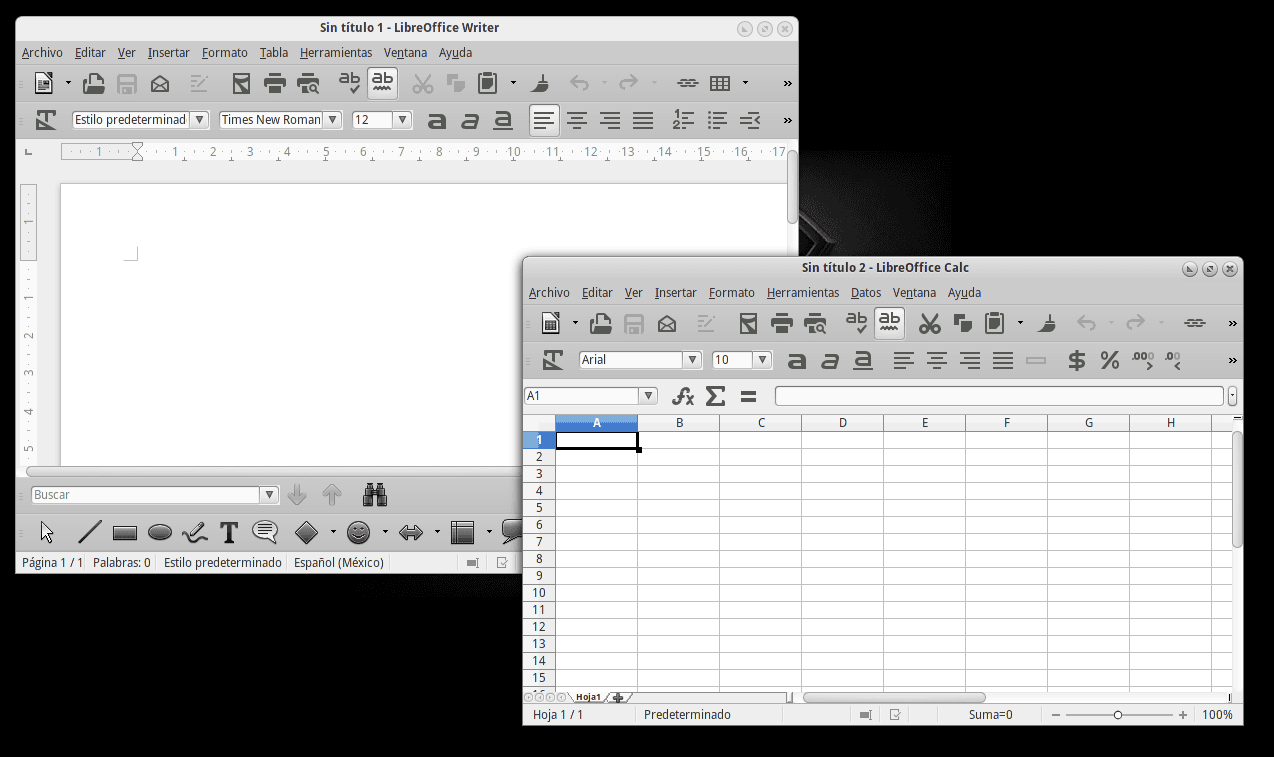Click clone formatting brush in Writer

pos(540,83)
